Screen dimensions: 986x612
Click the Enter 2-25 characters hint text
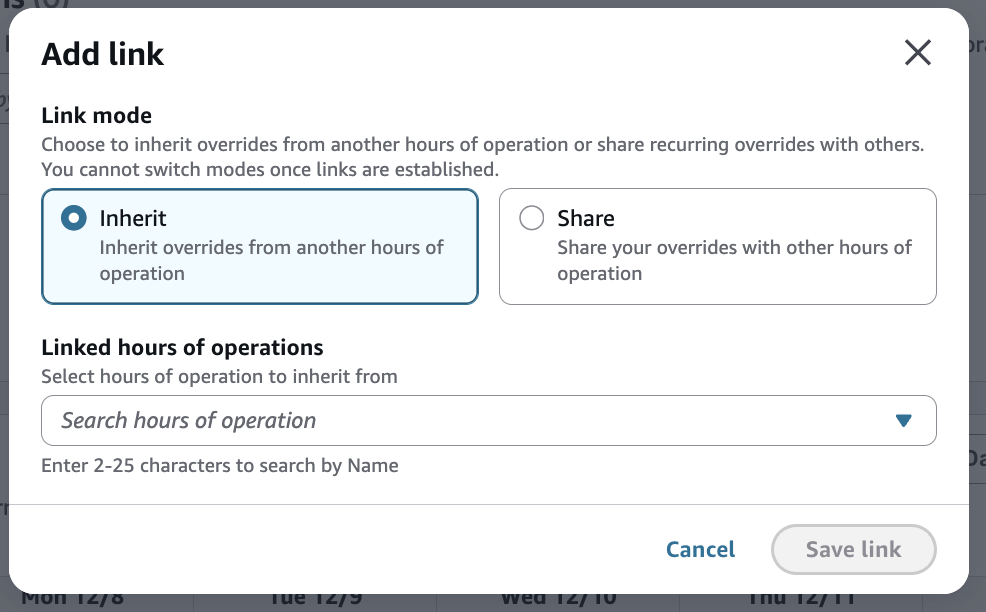click(219, 465)
